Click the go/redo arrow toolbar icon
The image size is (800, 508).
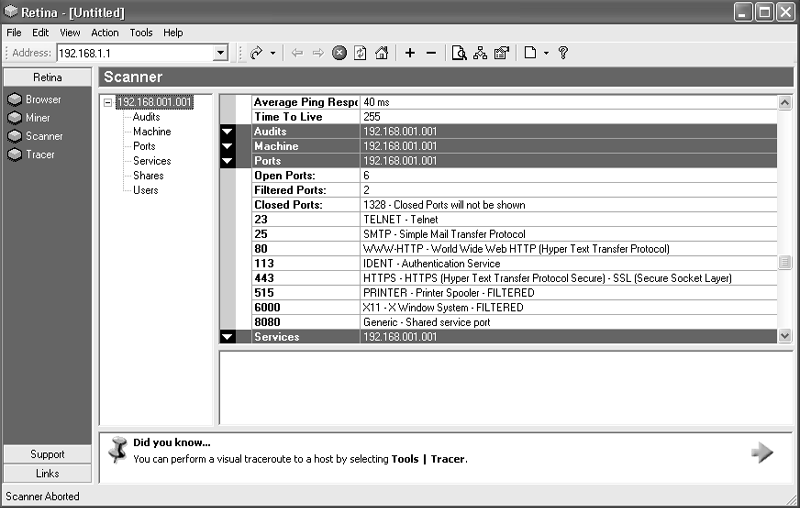256,53
